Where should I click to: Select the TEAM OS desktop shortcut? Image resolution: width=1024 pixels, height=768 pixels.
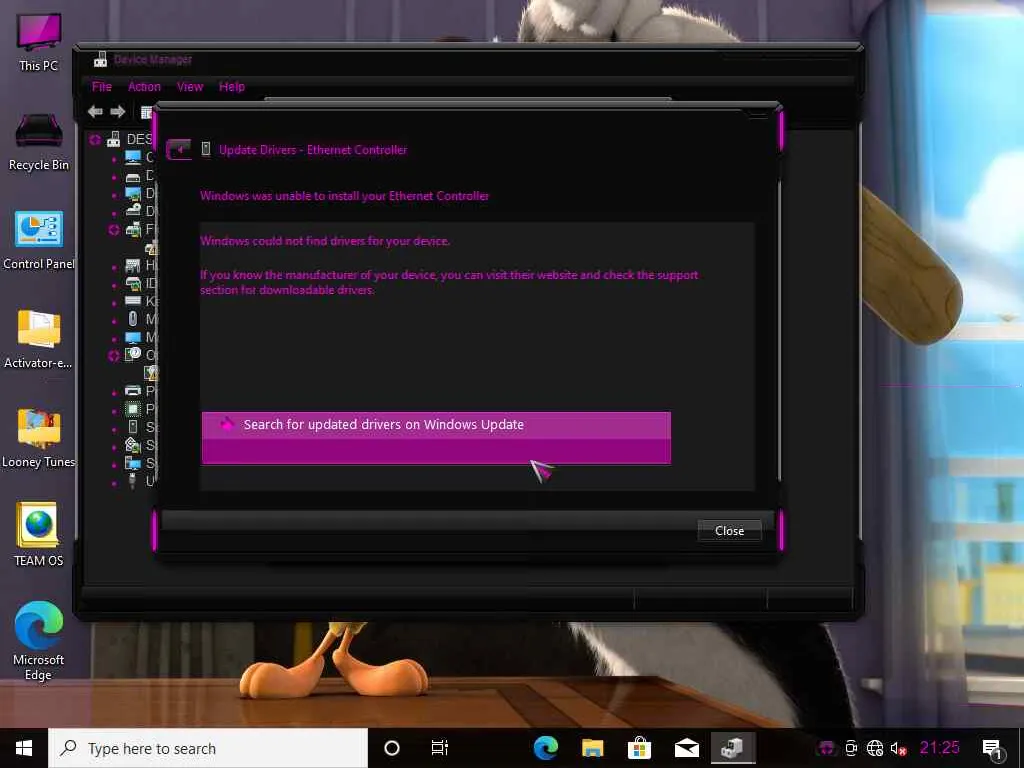pyautogui.click(x=39, y=534)
